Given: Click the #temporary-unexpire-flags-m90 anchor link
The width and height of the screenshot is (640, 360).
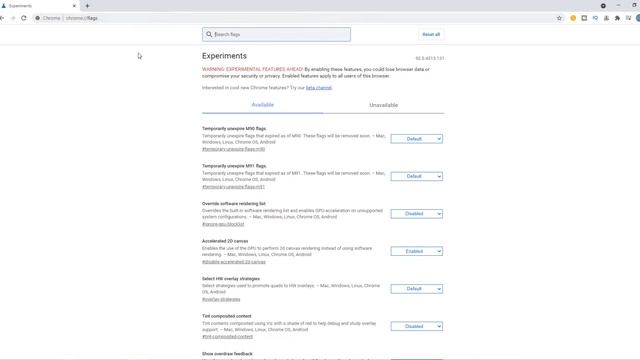Looking at the screenshot, I should coord(233,149).
